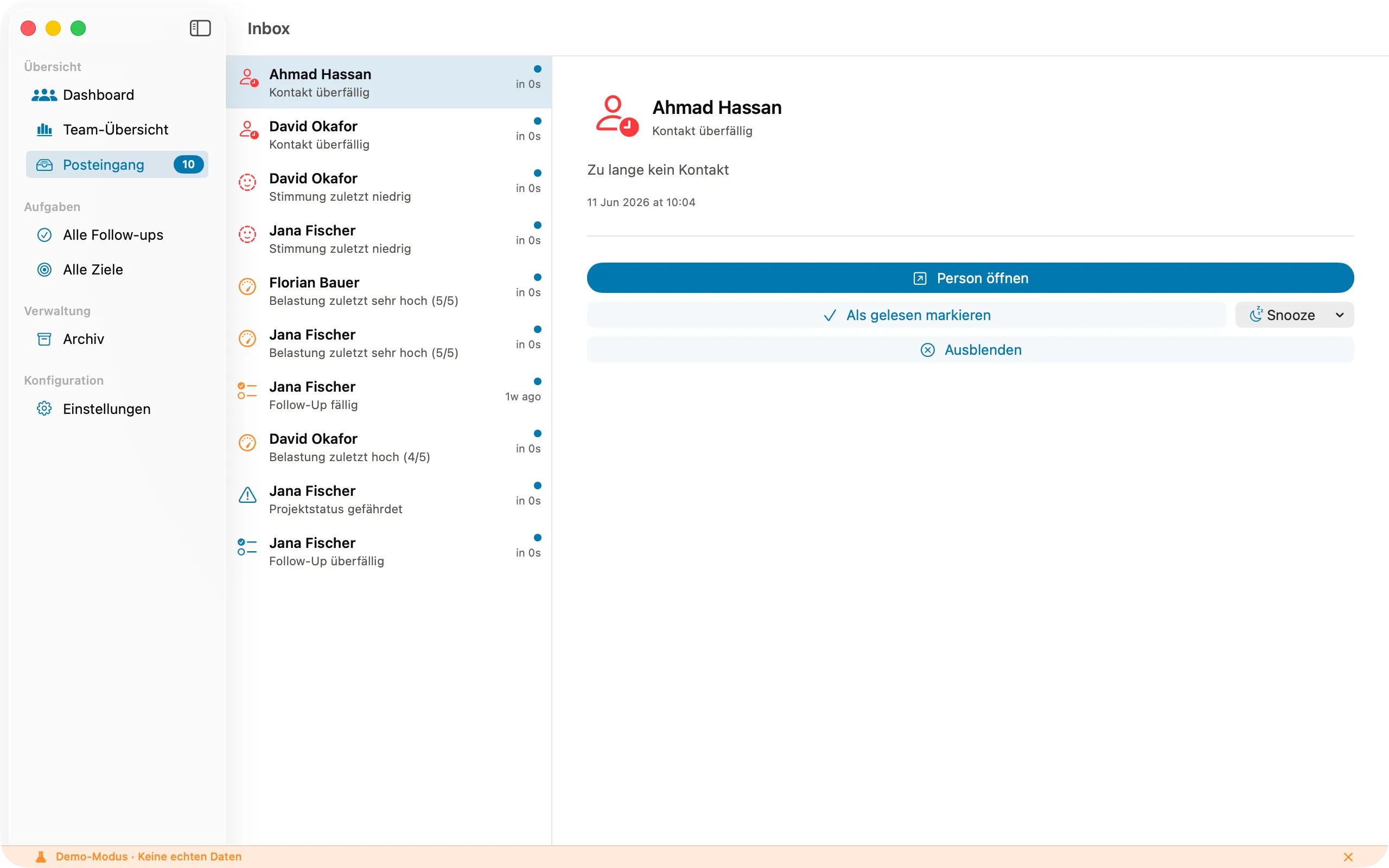This screenshot has height=868, width=1389.
Task: Click the Alle Ziele target icon
Action: (x=44, y=269)
